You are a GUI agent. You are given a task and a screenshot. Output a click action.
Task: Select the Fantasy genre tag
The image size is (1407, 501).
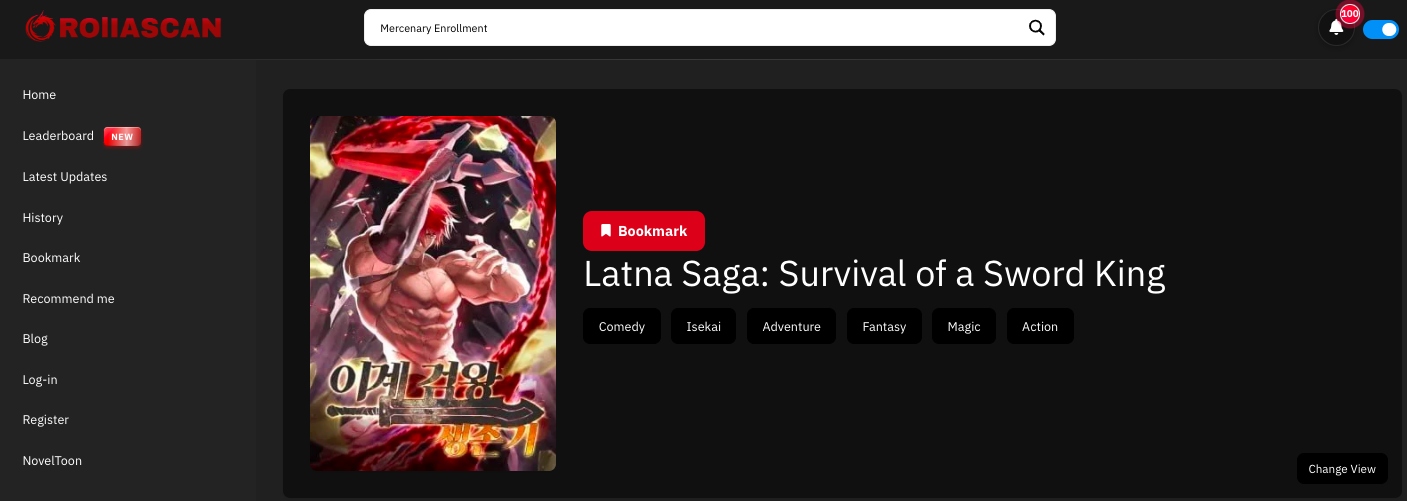pos(884,327)
